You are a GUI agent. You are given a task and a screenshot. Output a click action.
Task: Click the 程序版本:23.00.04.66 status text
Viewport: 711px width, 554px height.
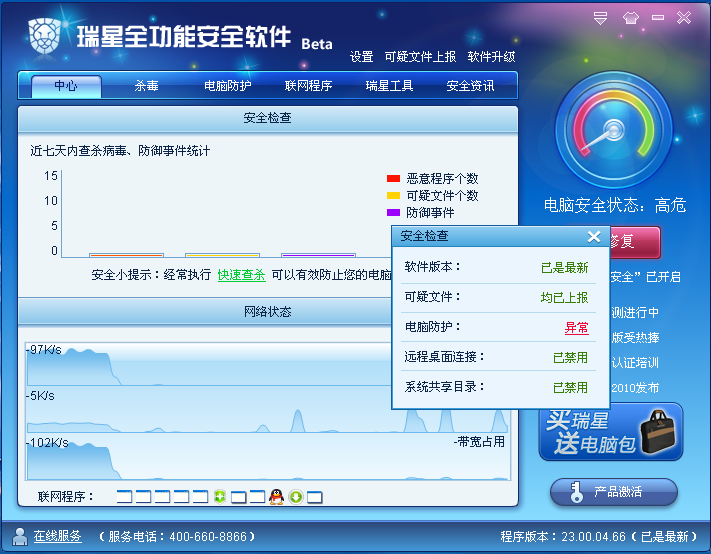click(x=599, y=537)
